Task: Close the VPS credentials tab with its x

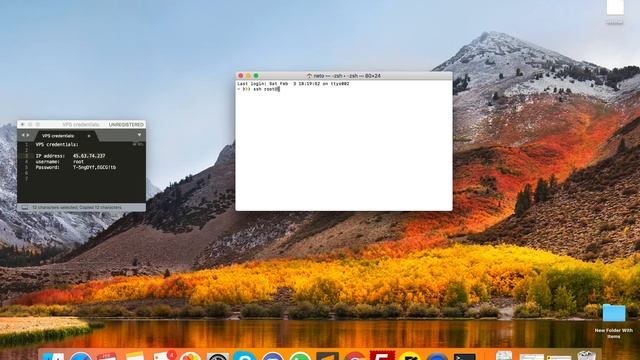Action: click(x=89, y=136)
